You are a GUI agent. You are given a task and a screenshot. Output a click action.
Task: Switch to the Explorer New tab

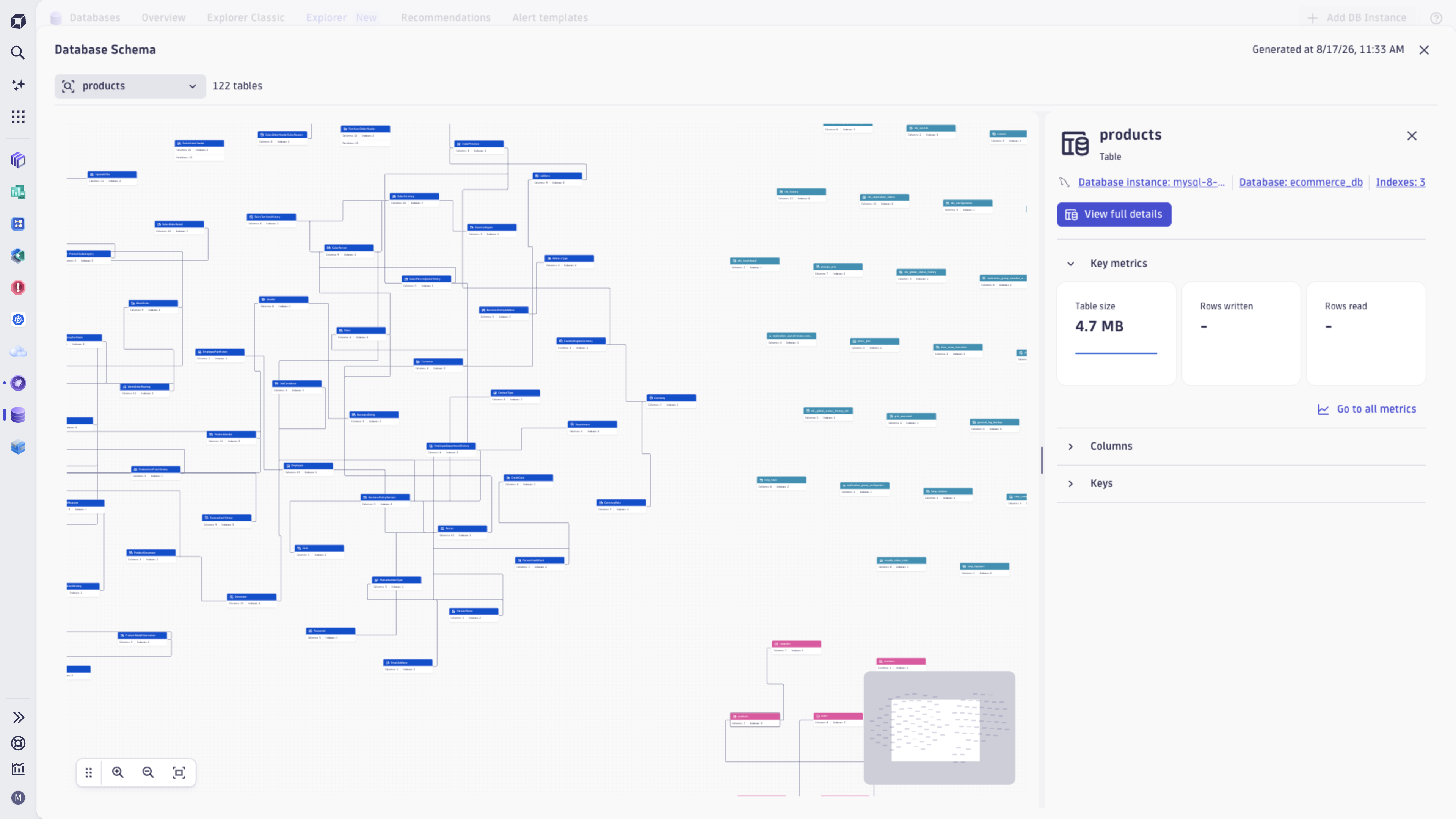(x=341, y=17)
